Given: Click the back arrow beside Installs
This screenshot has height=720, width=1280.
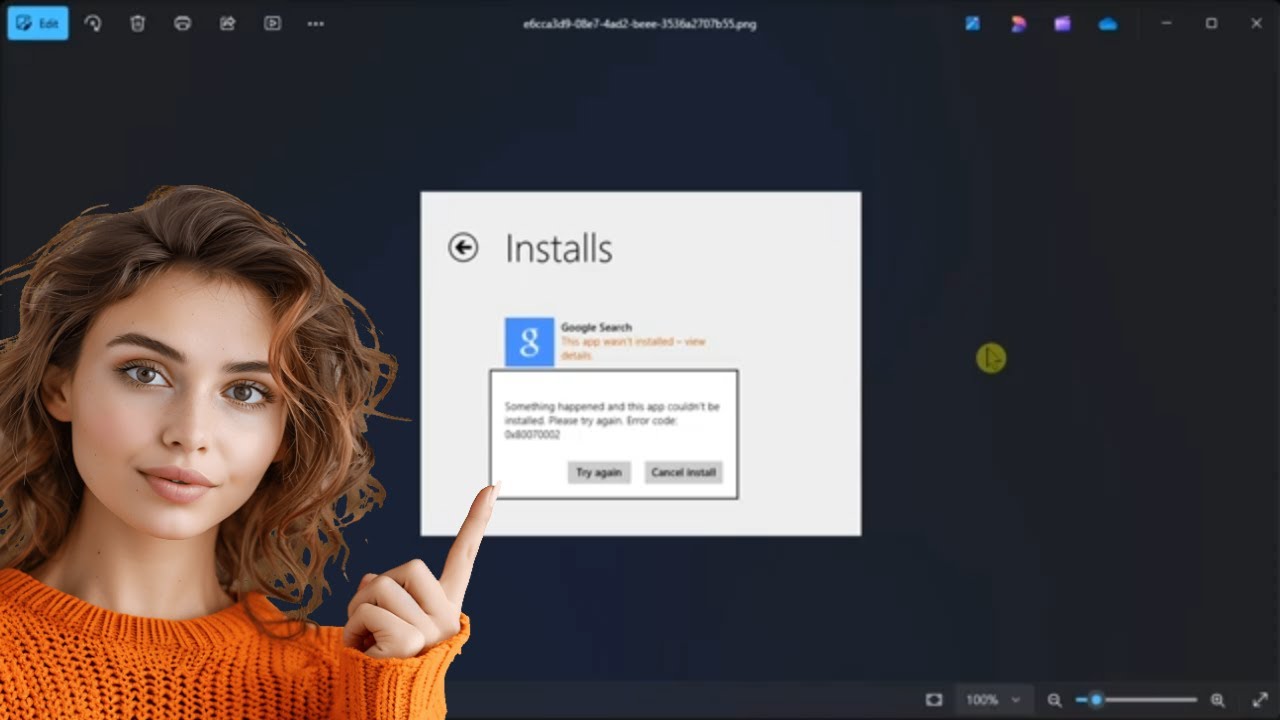Looking at the screenshot, I should 463,247.
